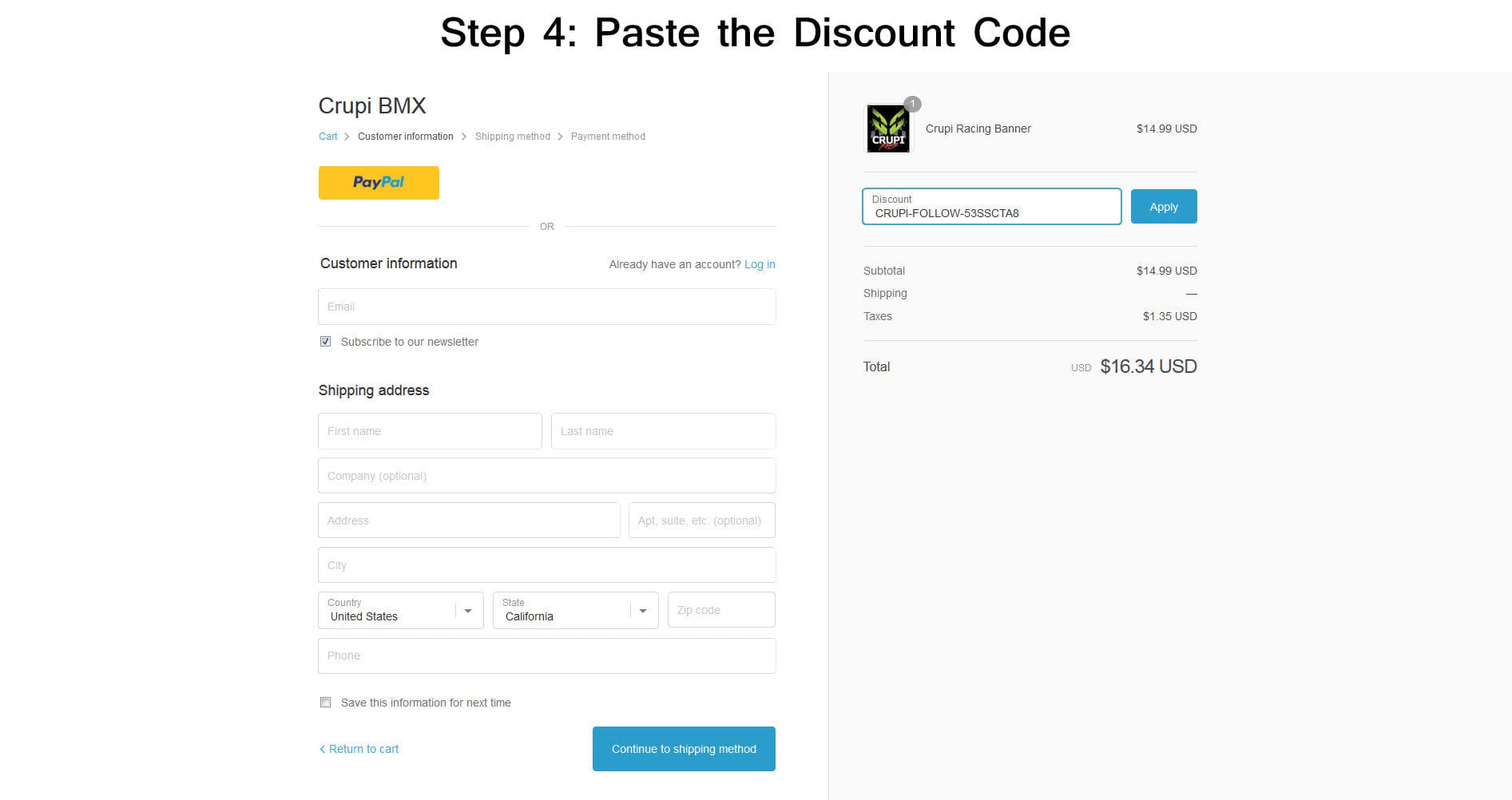Click the Crupi Racing Banner product thumbnail

887,129
